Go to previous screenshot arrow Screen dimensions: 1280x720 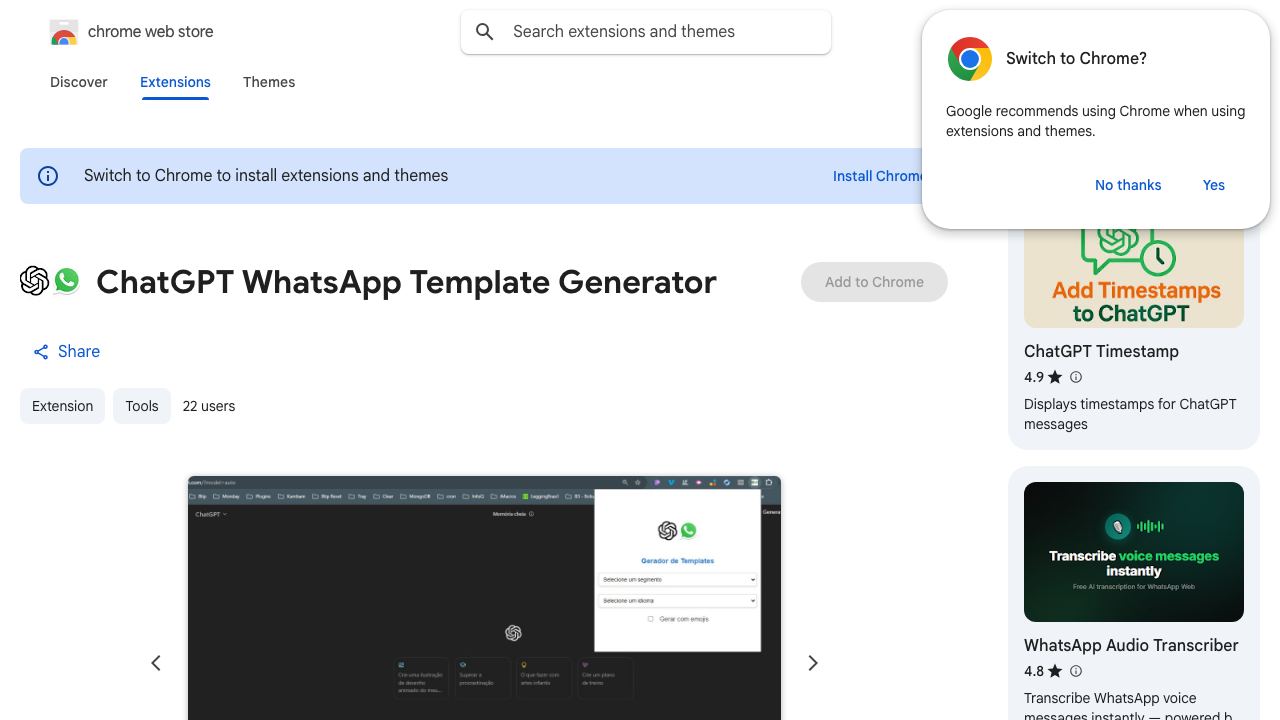point(156,663)
